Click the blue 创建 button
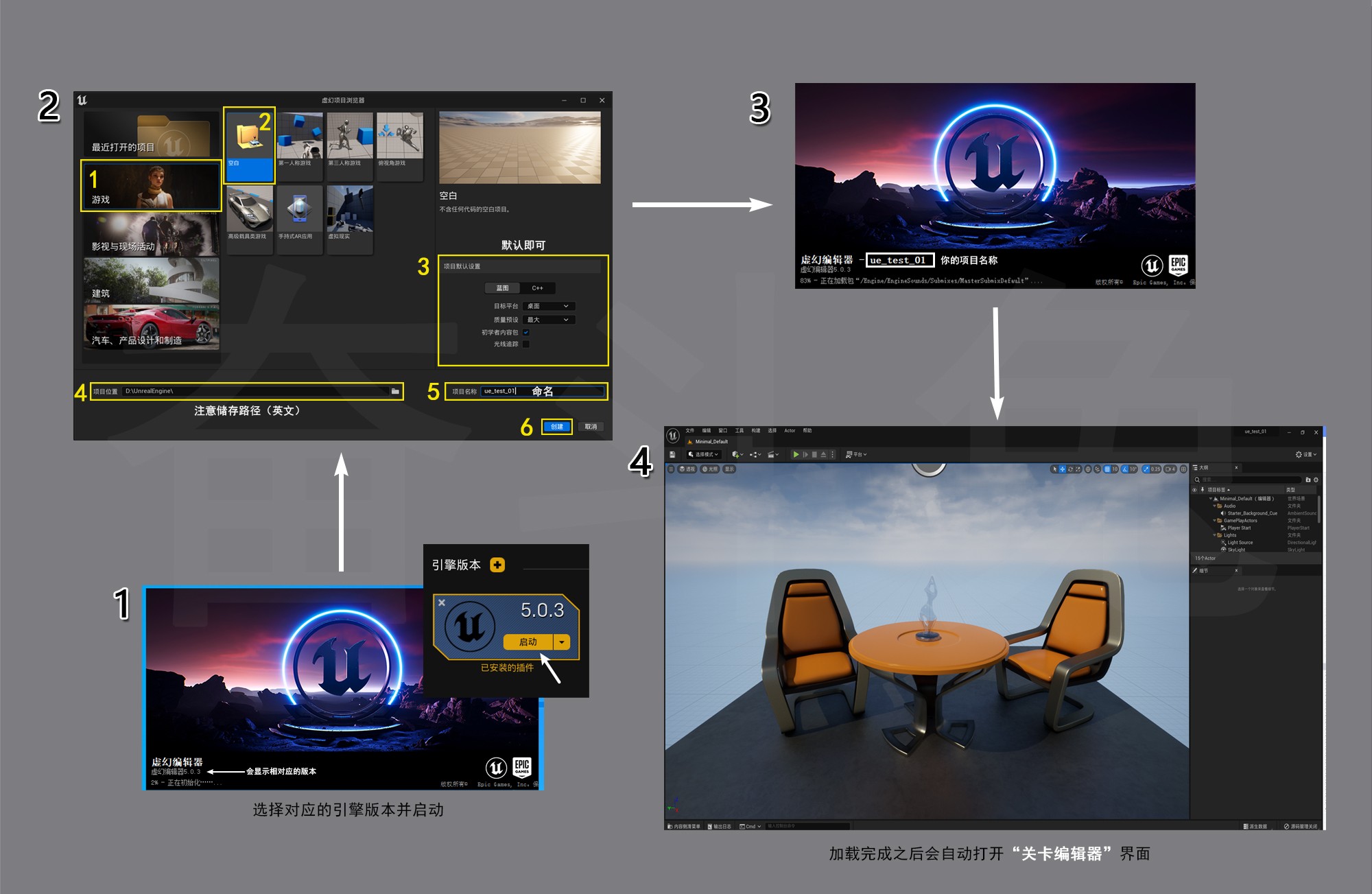The height and width of the screenshot is (894, 1372). pyautogui.click(x=556, y=427)
